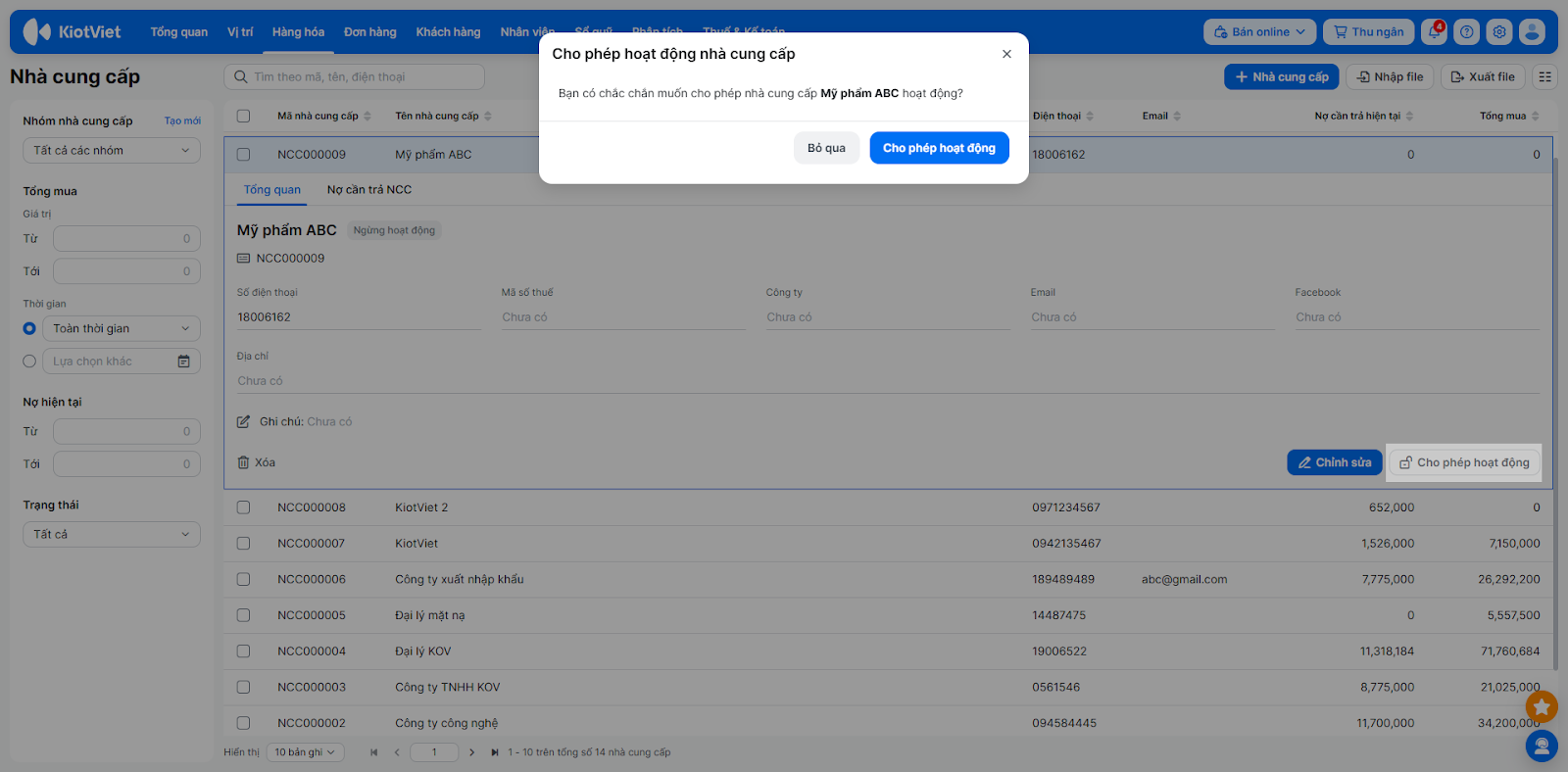Toggle the select-all header checkbox
The image size is (1568, 772).
(244, 116)
